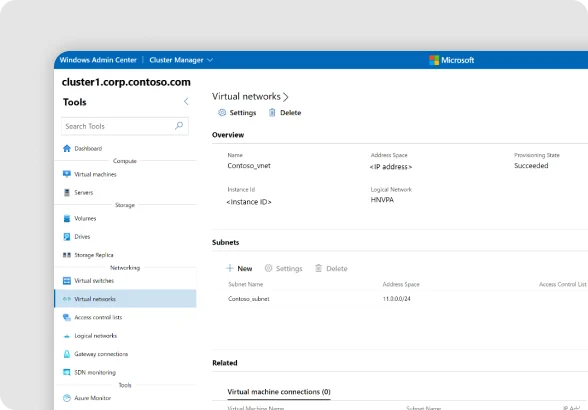The width and height of the screenshot is (588, 410).
Task: Open the Azure Monitor icon
Action: 67,398
